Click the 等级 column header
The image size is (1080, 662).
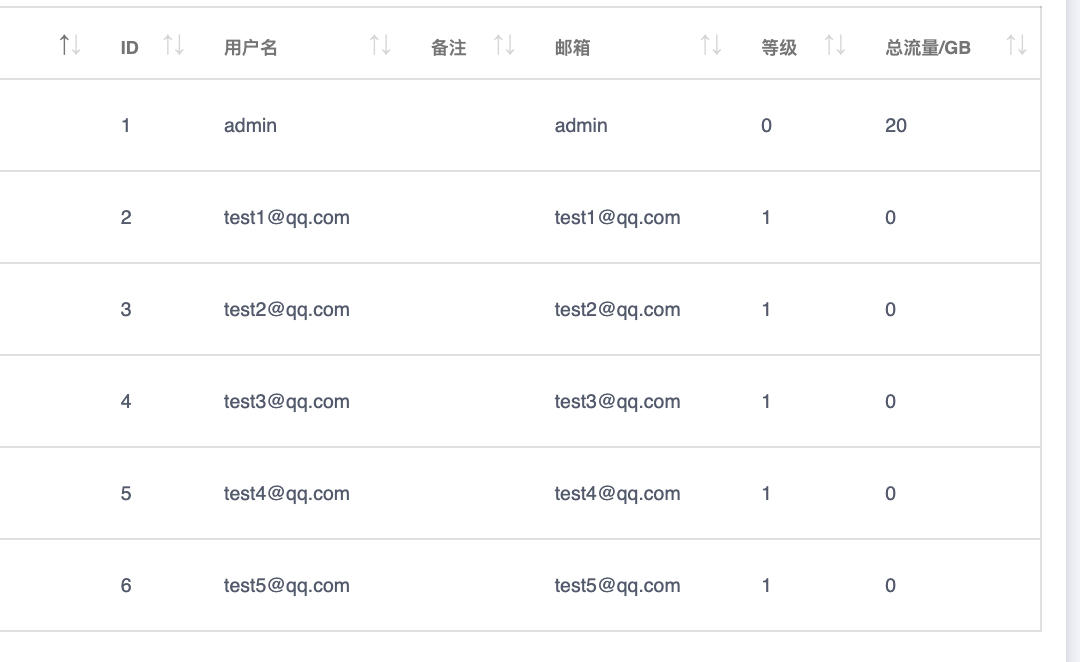pos(779,48)
